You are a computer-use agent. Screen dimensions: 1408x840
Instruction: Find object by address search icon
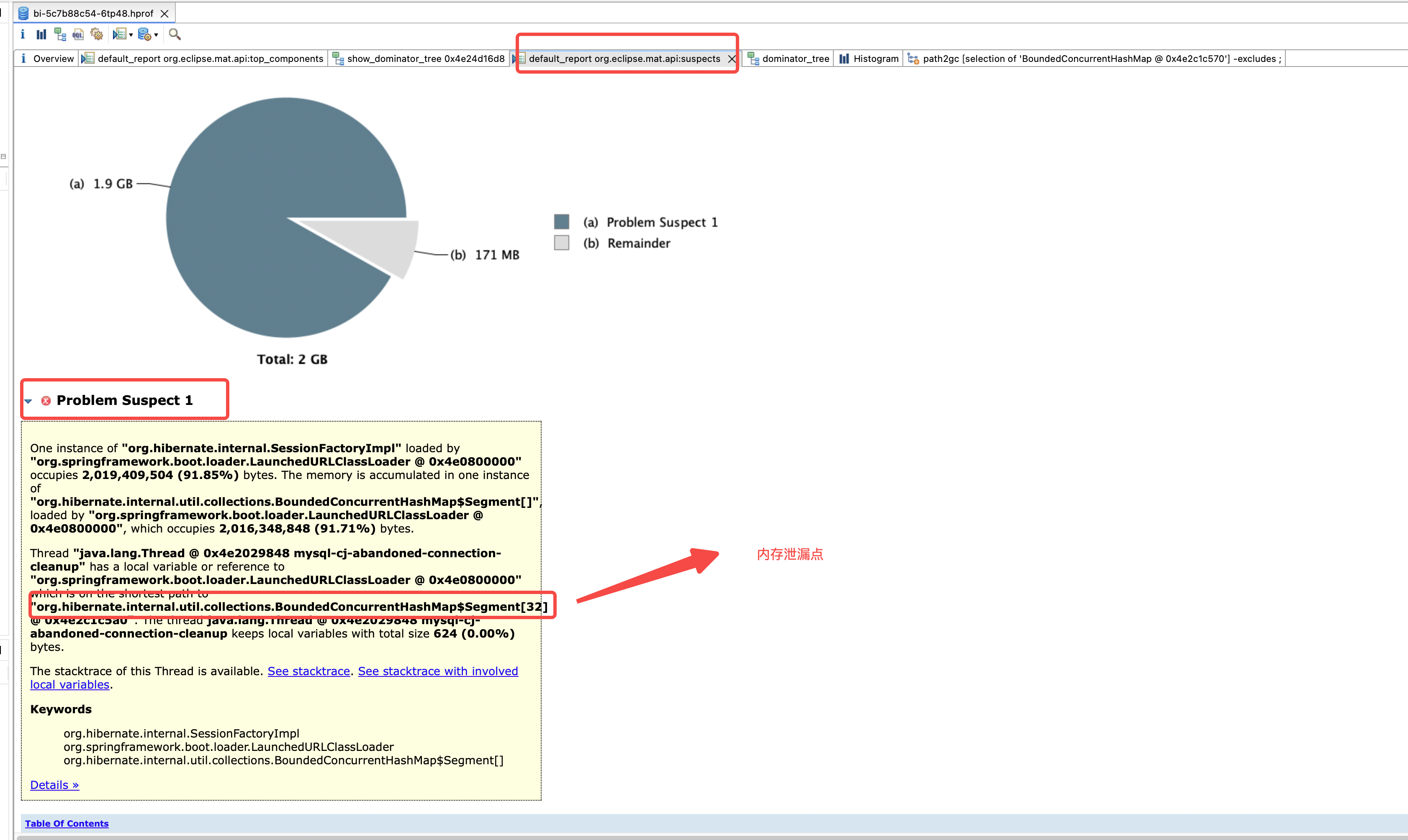click(x=175, y=35)
